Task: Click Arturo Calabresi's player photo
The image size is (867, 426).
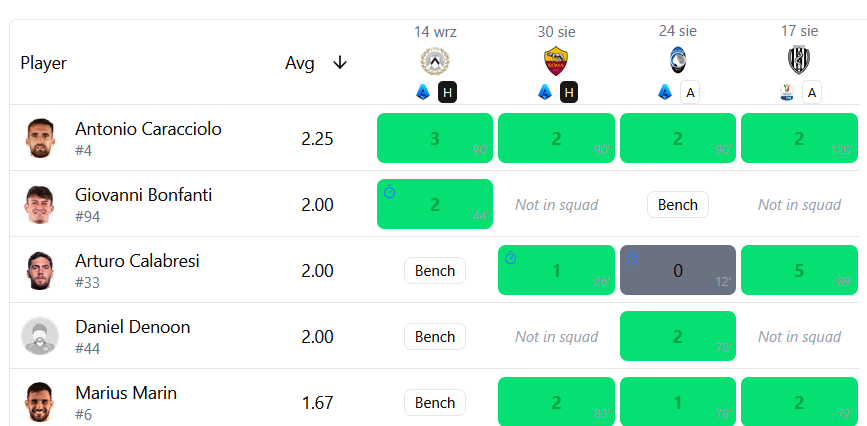Action: pyautogui.click(x=40, y=270)
